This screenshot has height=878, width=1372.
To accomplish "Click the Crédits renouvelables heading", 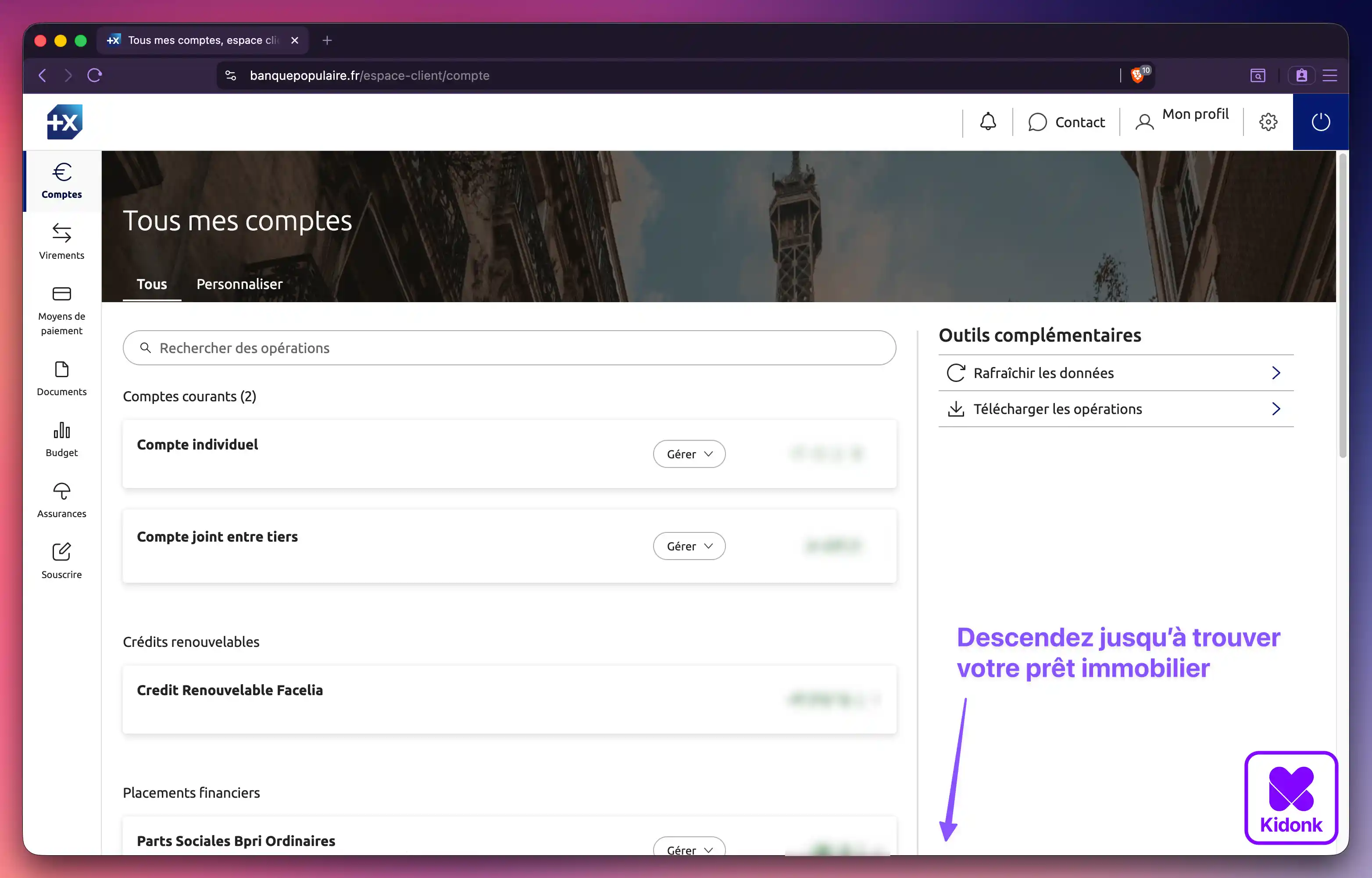I will point(191,642).
